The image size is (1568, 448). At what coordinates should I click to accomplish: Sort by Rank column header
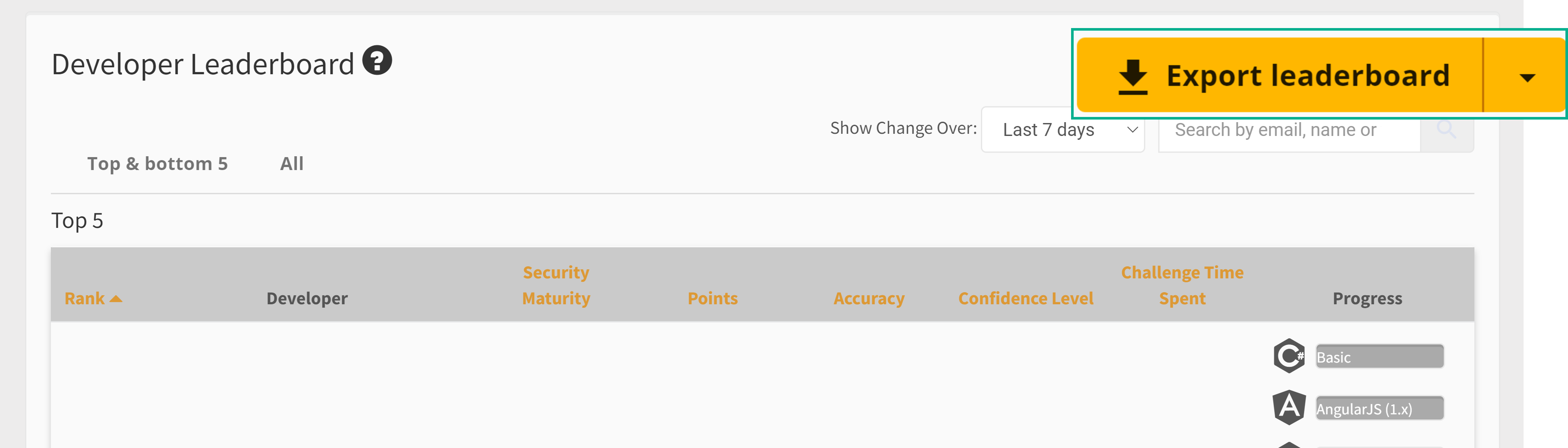[x=85, y=298]
